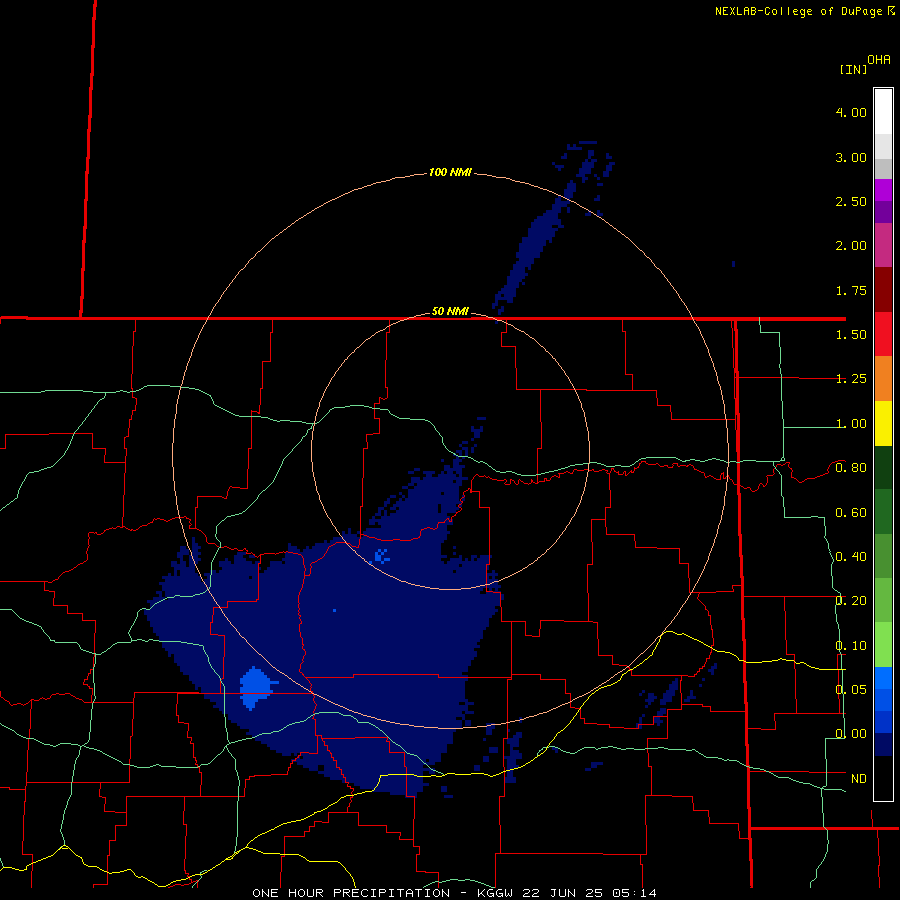This screenshot has width=900, height=900.
Task: Click the 1.25 legend value
Action: pos(851,379)
